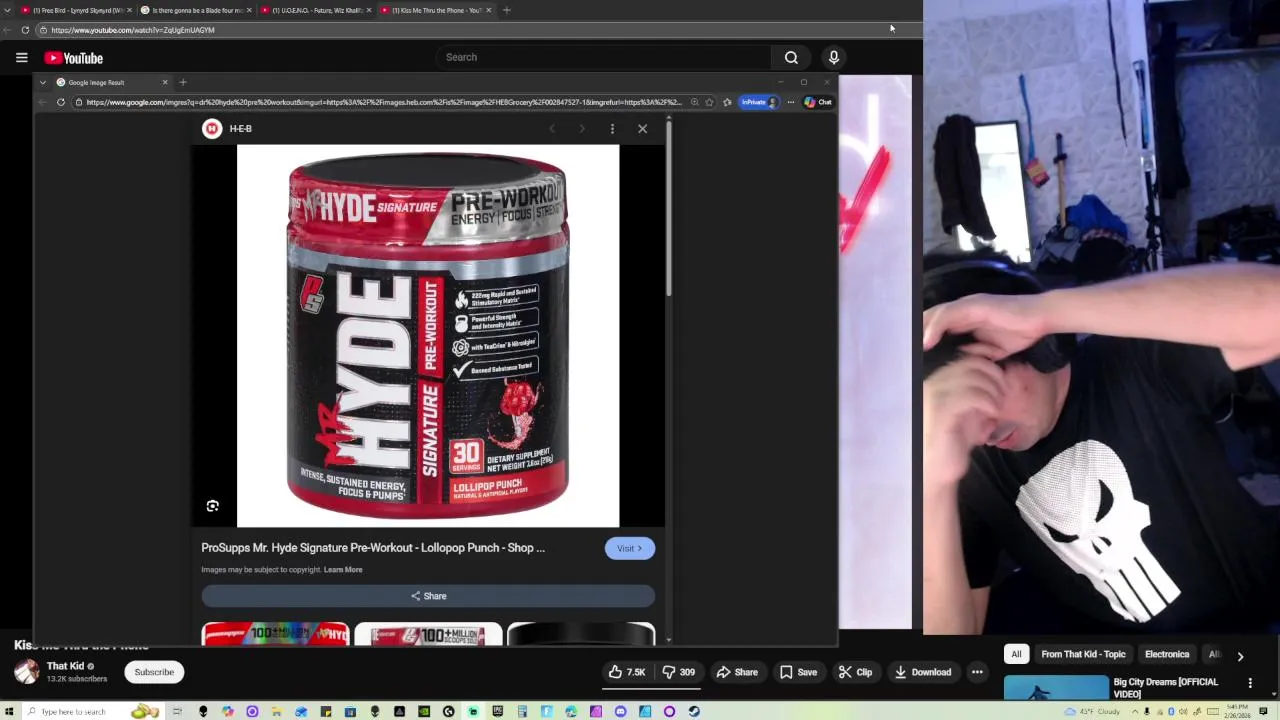Image resolution: width=1280 pixels, height=720 pixels.
Task: Go to YouTube home via the logo
Action: point(73,58)
